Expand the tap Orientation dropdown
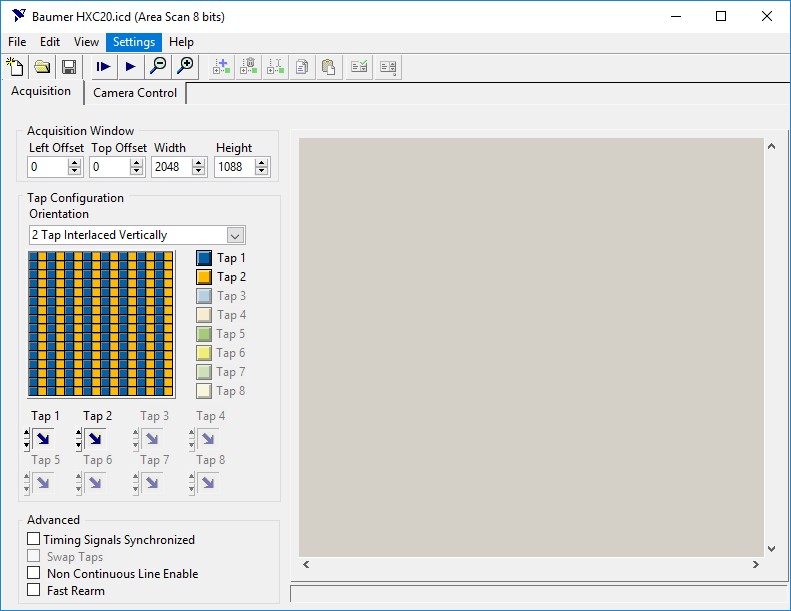 (235, 235)
